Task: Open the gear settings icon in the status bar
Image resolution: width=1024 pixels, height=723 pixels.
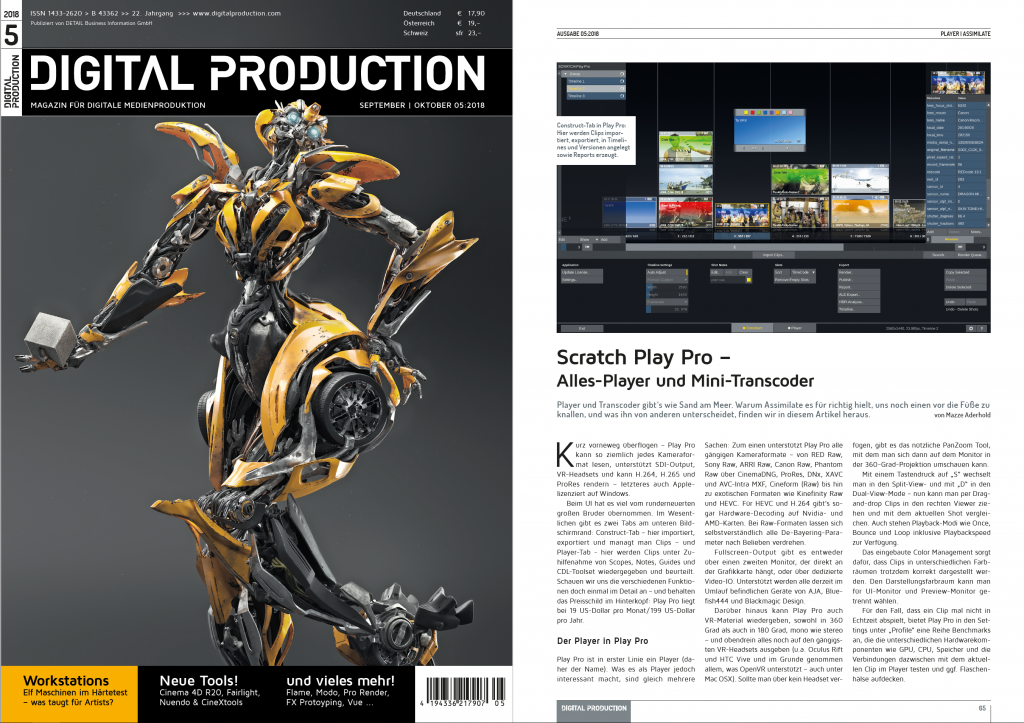Action: (970, 329)
